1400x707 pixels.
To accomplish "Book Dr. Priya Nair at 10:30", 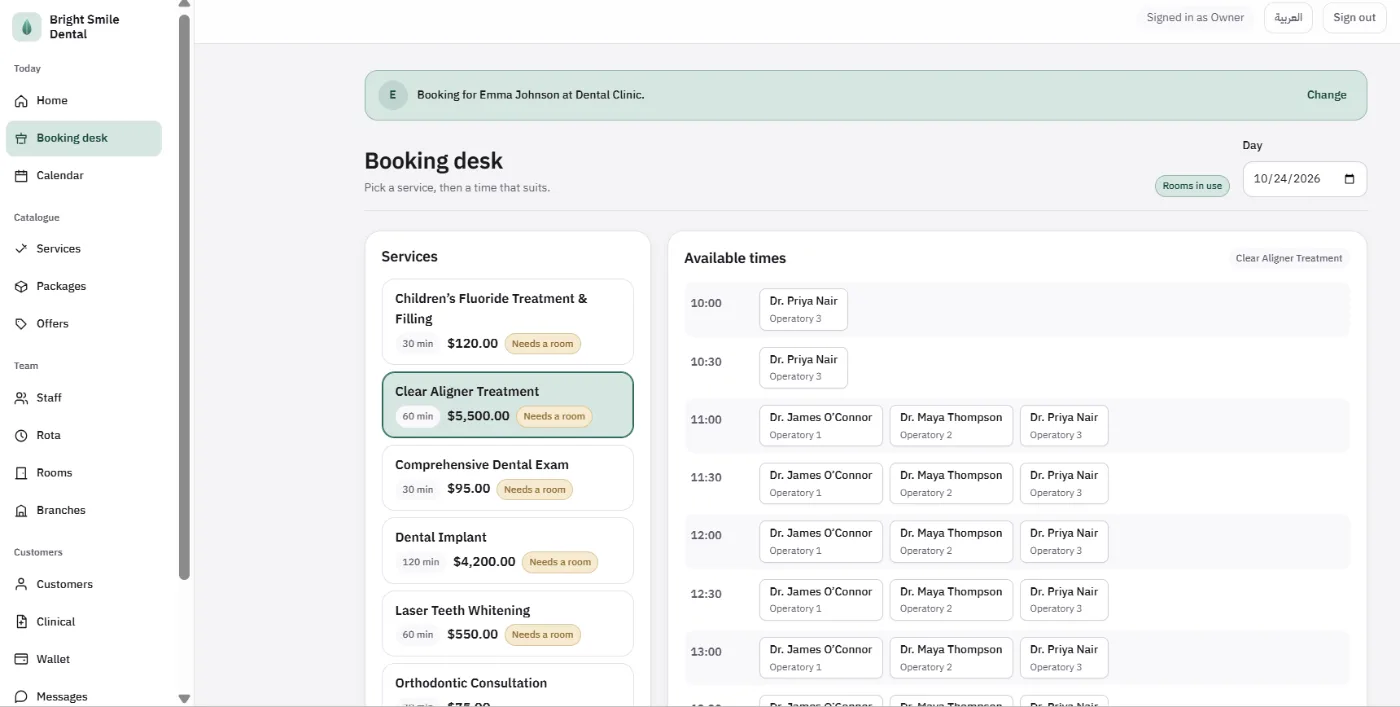I will (803, 368).
